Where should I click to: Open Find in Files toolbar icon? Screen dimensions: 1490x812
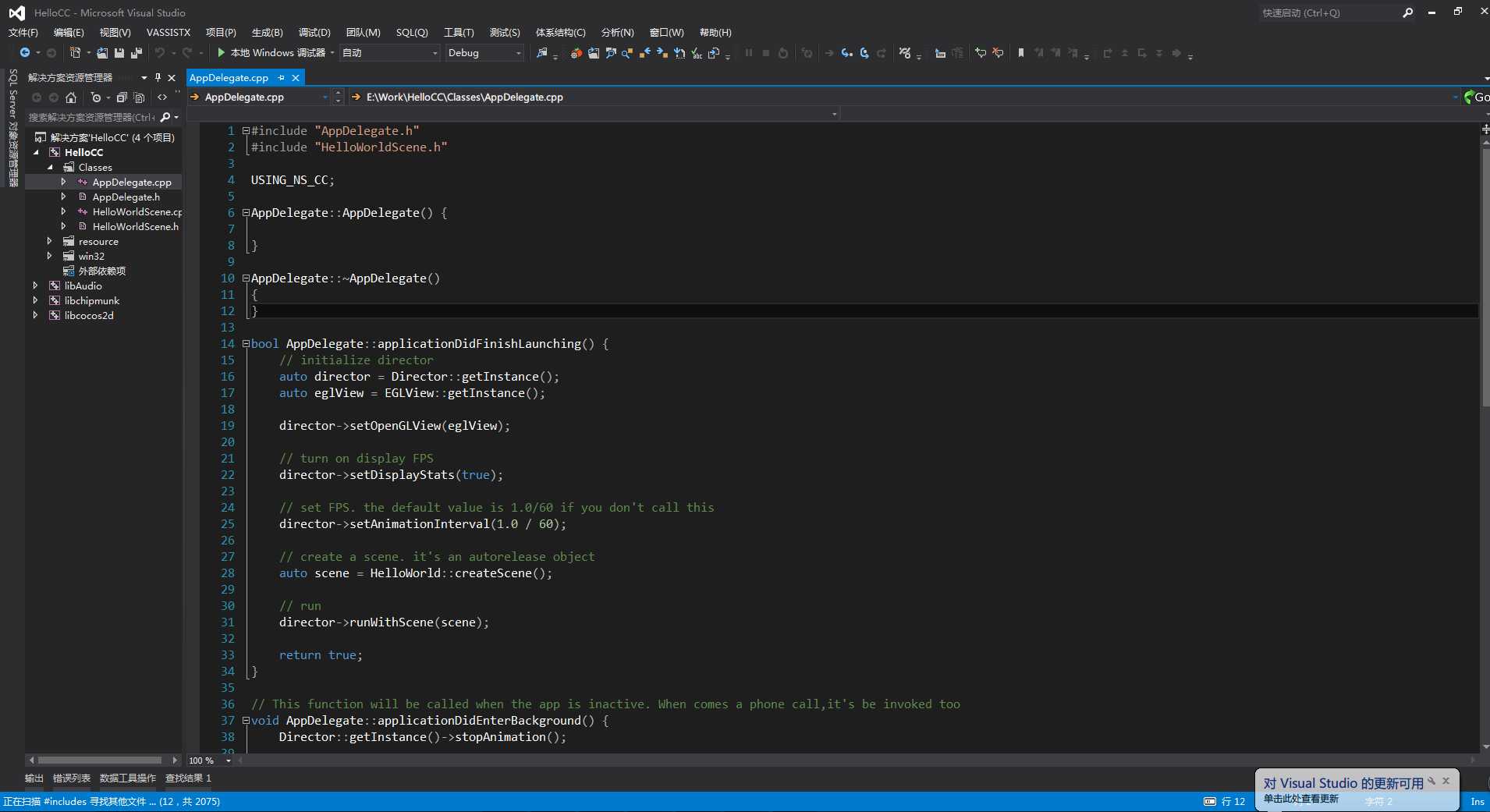click(x=542, y=53)
